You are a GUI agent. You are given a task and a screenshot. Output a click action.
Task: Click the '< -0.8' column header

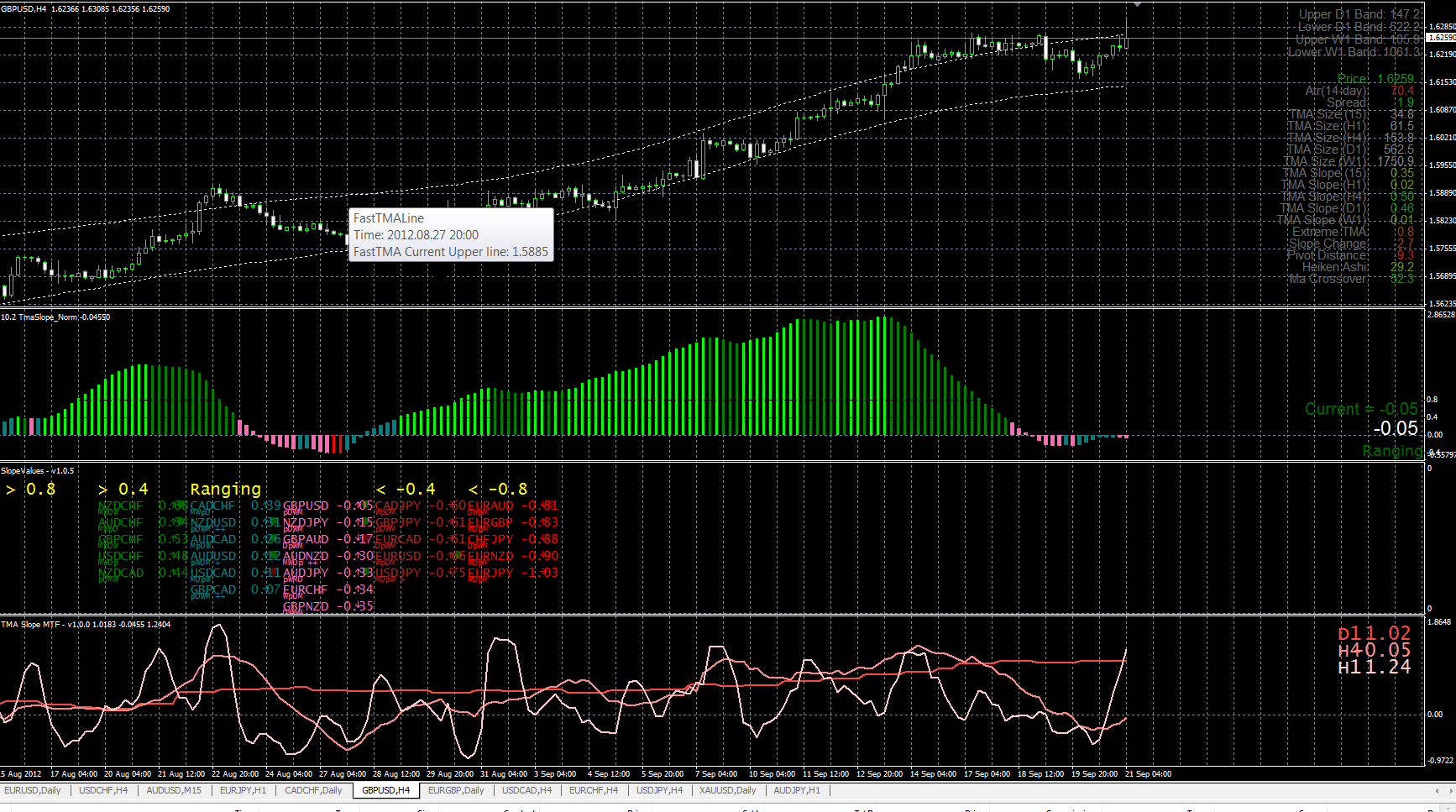click(x=498, y=489)
